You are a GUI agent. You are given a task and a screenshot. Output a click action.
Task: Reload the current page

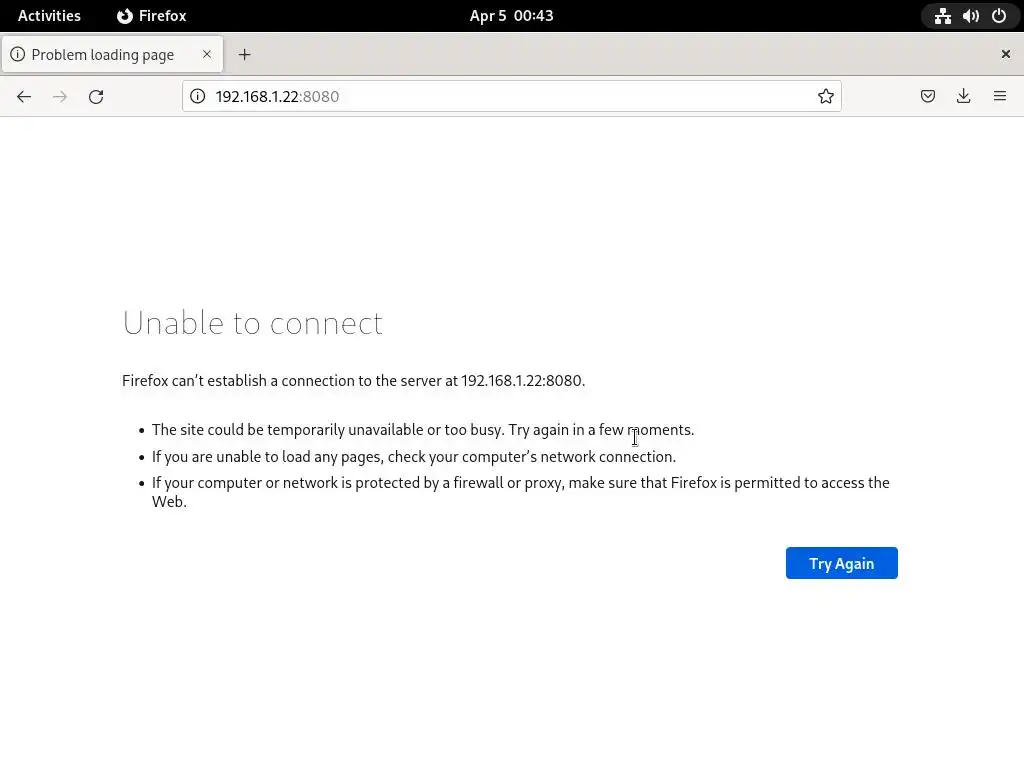pos(96,96)
